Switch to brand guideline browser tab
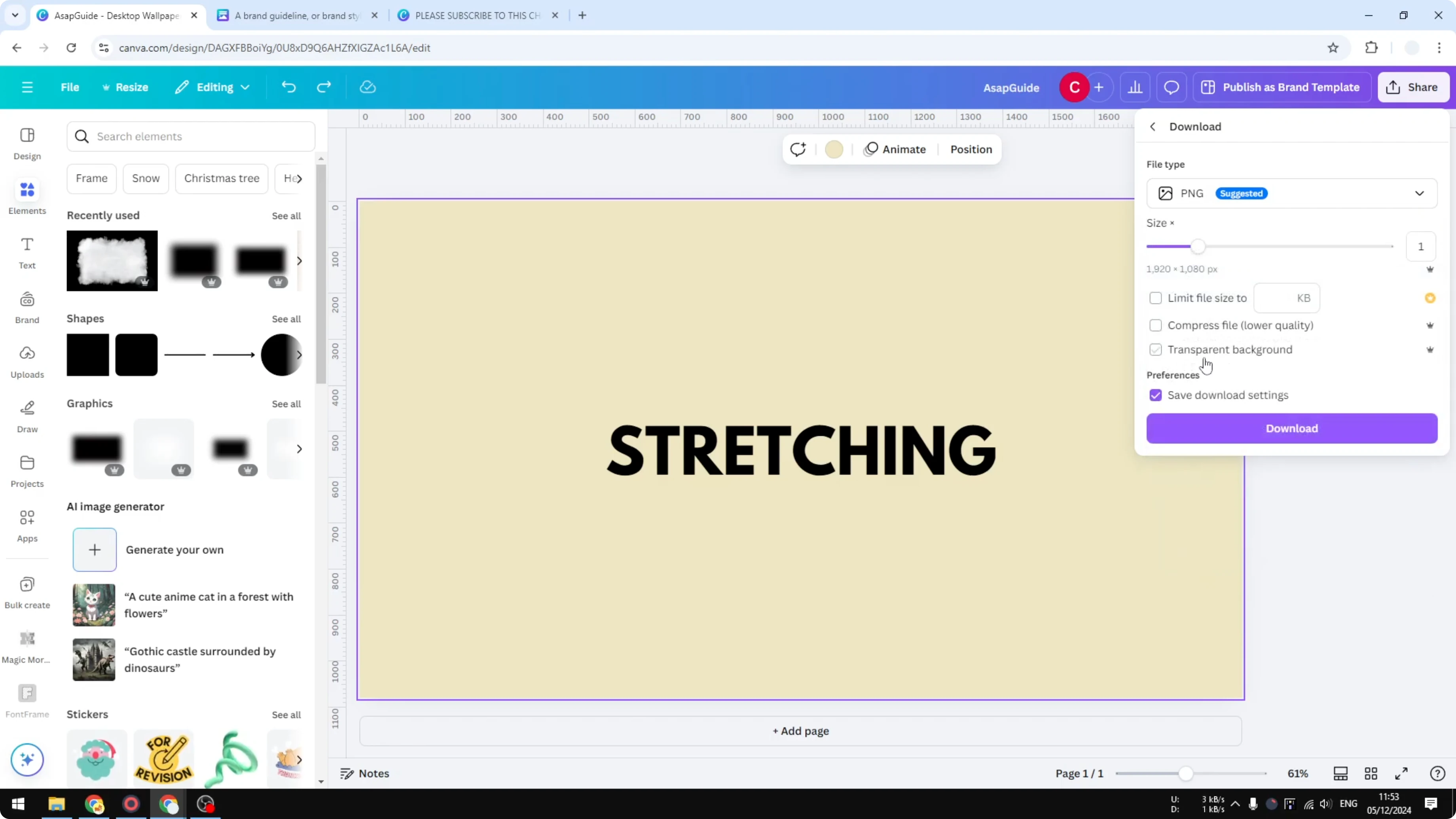Image resolution: width=1456 pixels, height=819 pixels. tap(297, 15)
